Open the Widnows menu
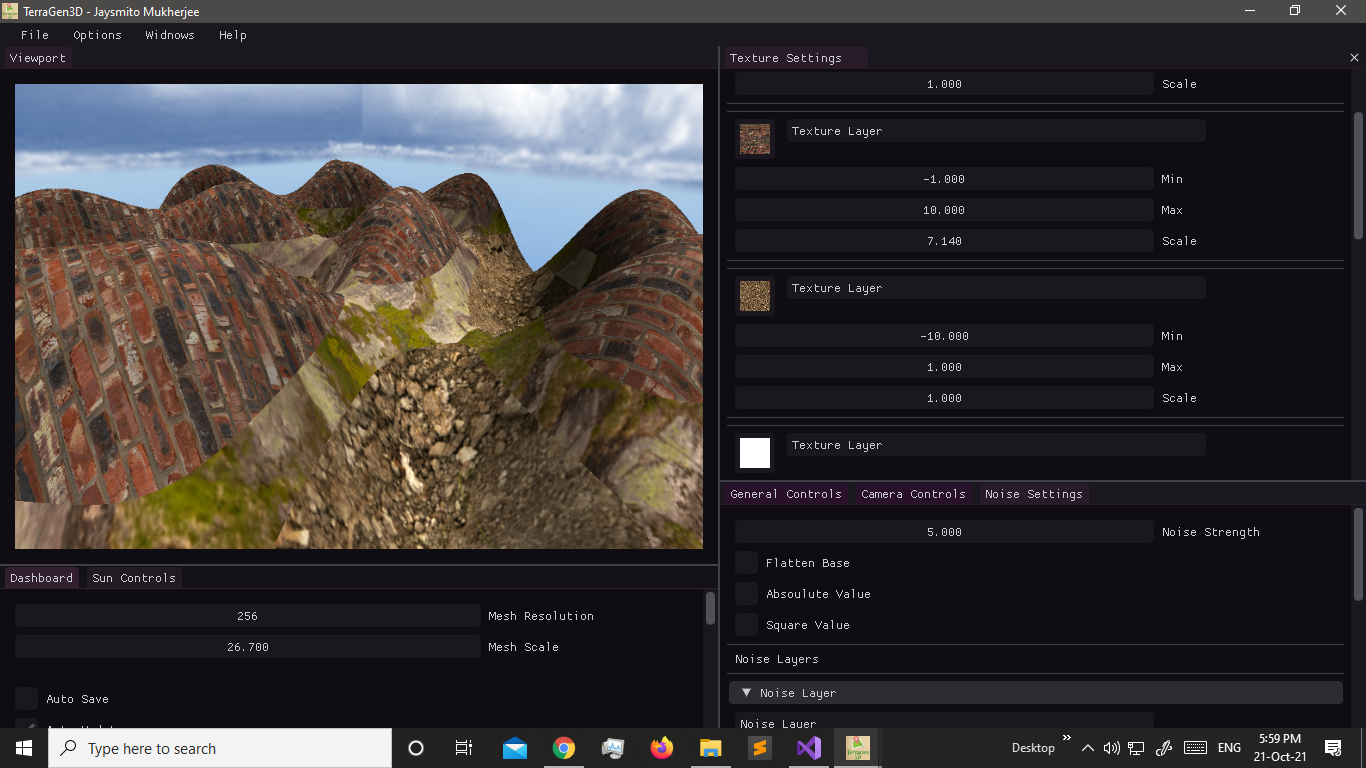 170,35
